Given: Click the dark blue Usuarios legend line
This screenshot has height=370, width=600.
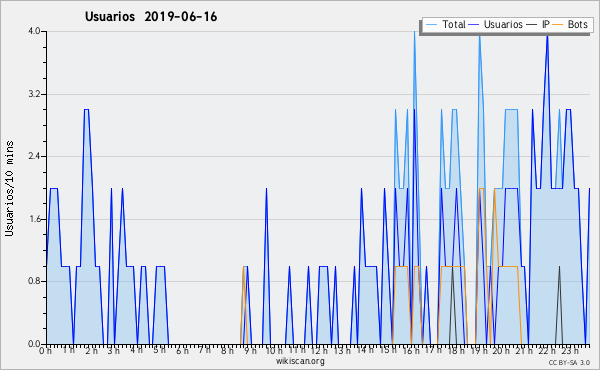Looking at the screenshot, I should pos(474,25).
